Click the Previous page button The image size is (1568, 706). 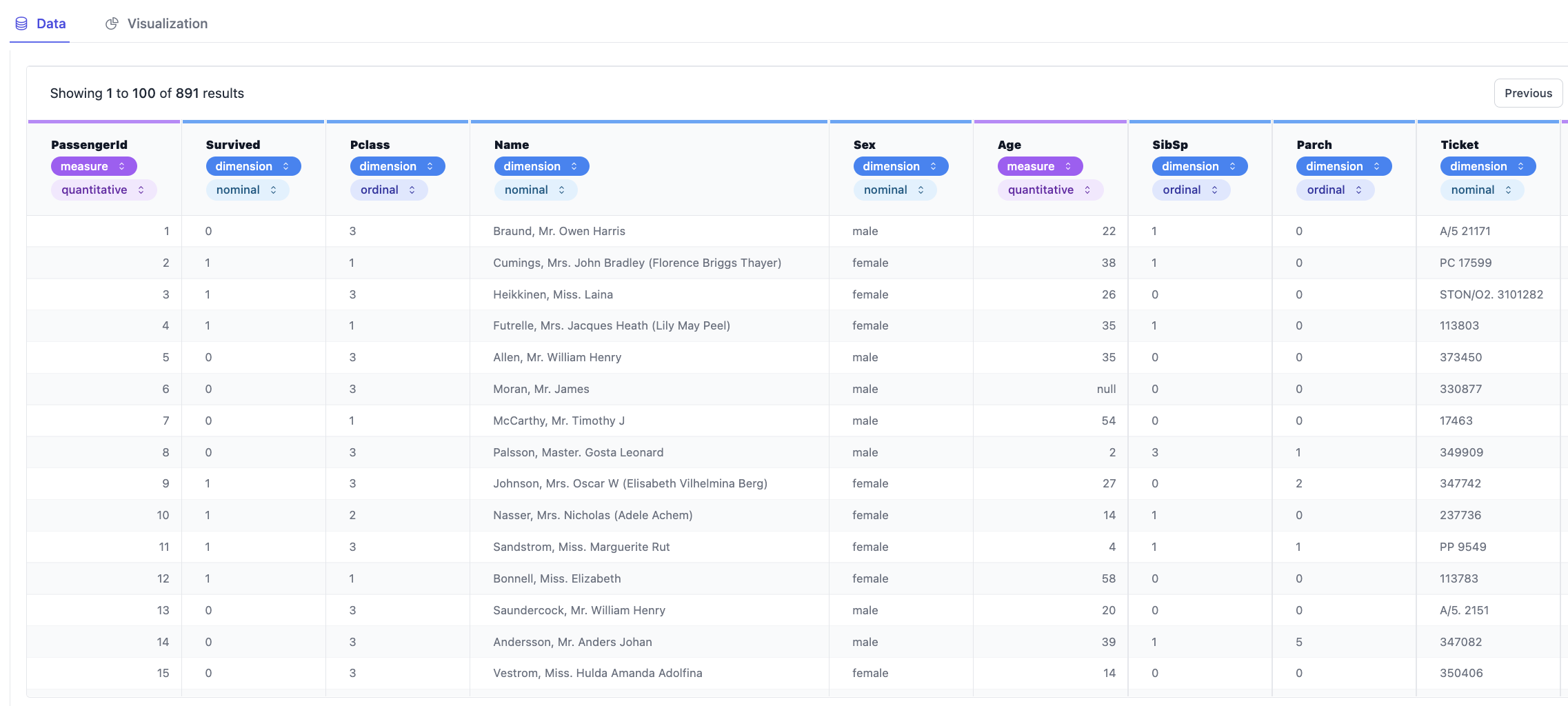[1528, 93]
